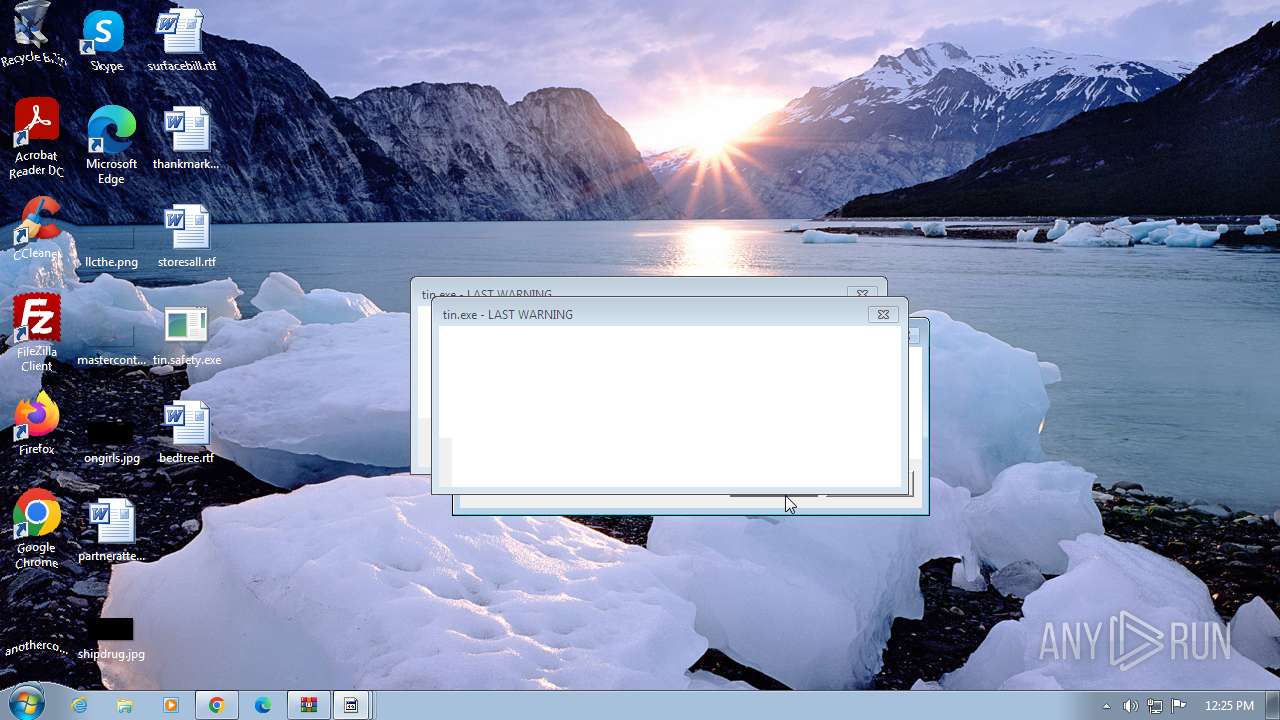
Task: Switch to tin.exe taskbar item
Action: 351,705
